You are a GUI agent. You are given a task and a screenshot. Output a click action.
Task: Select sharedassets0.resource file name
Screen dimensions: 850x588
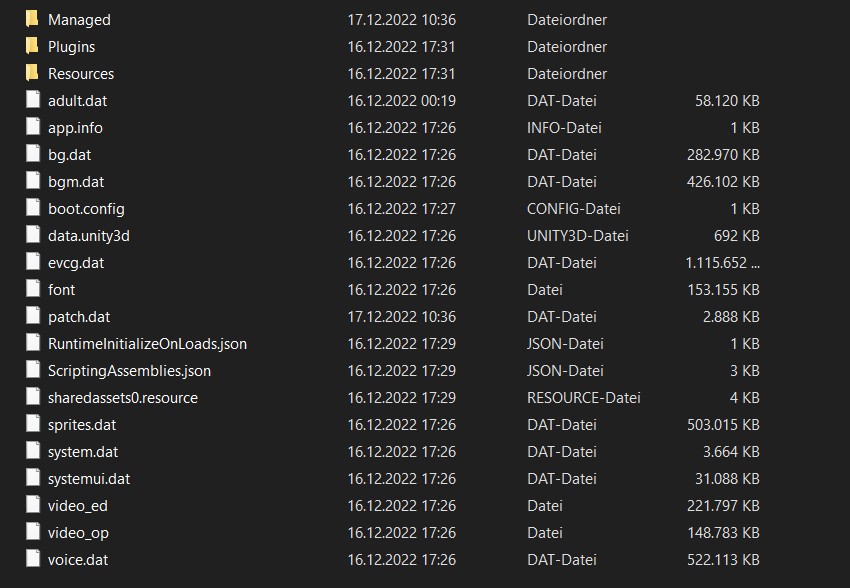point(123,397)
